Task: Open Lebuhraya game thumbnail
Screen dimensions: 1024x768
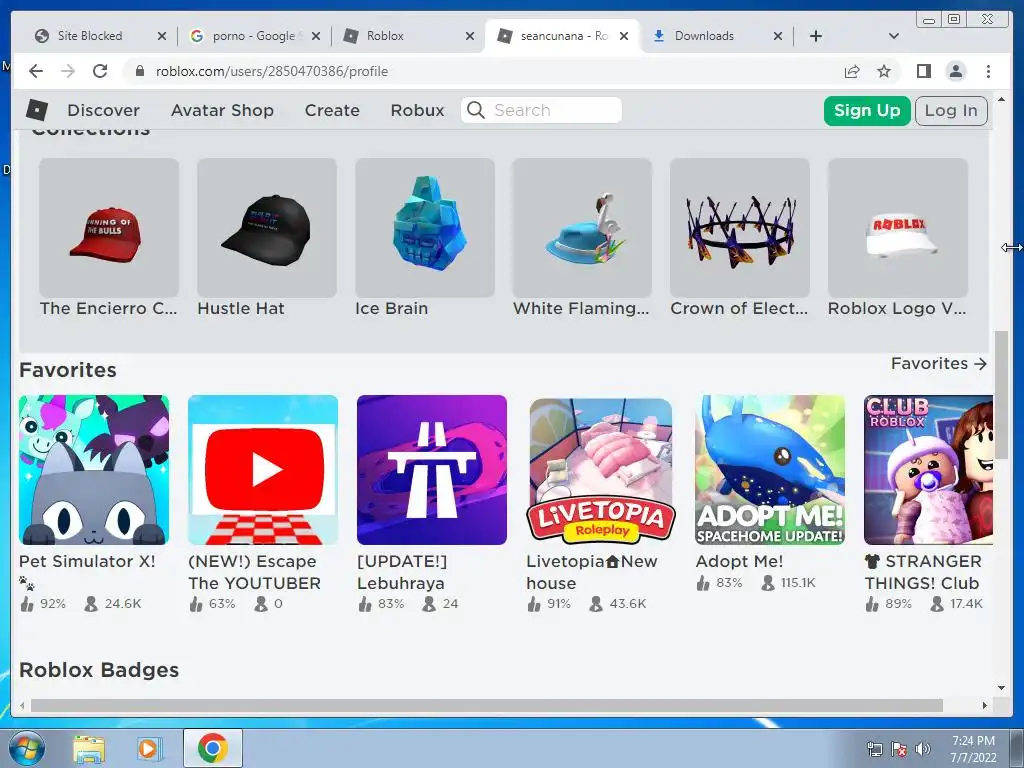Action: (432, 470)
